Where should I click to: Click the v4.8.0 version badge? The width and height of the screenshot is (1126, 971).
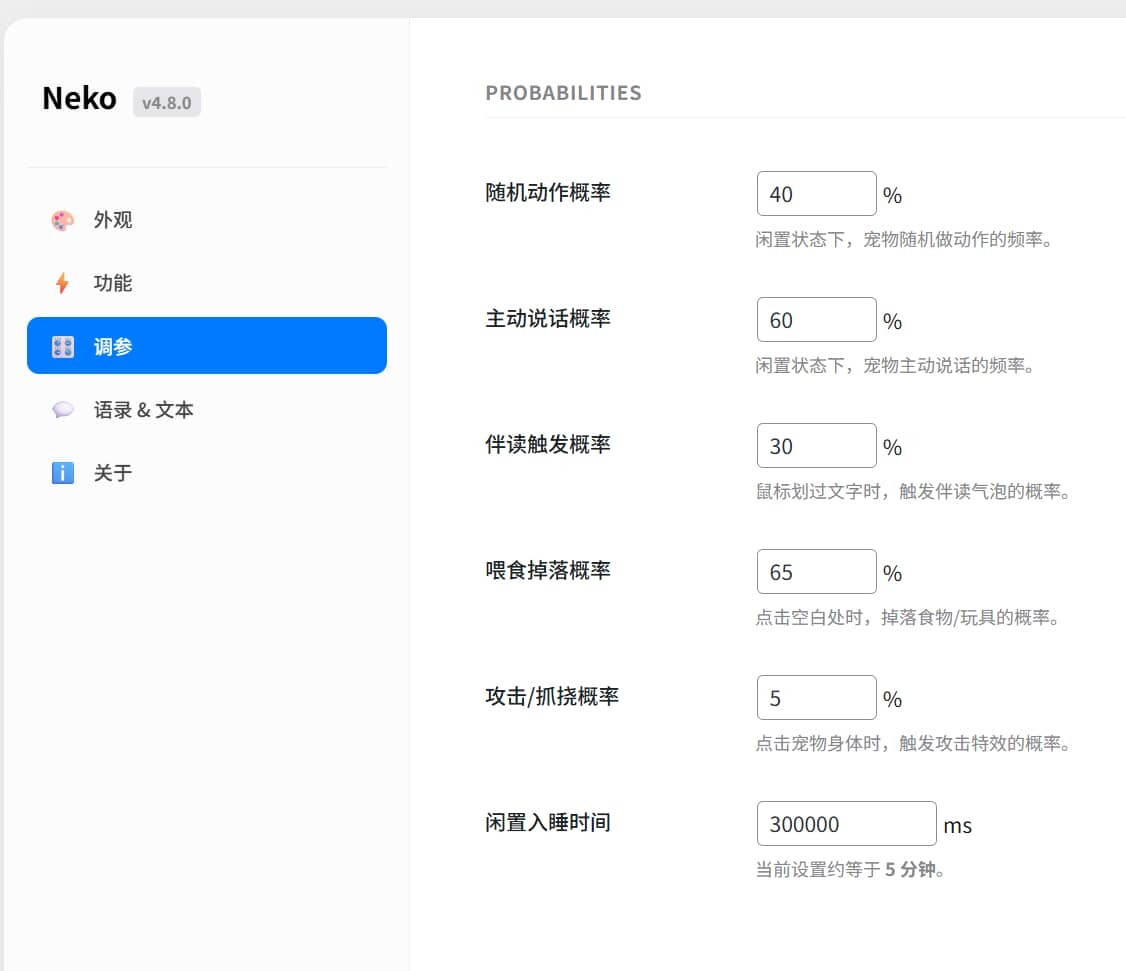(x=166, y=102)
